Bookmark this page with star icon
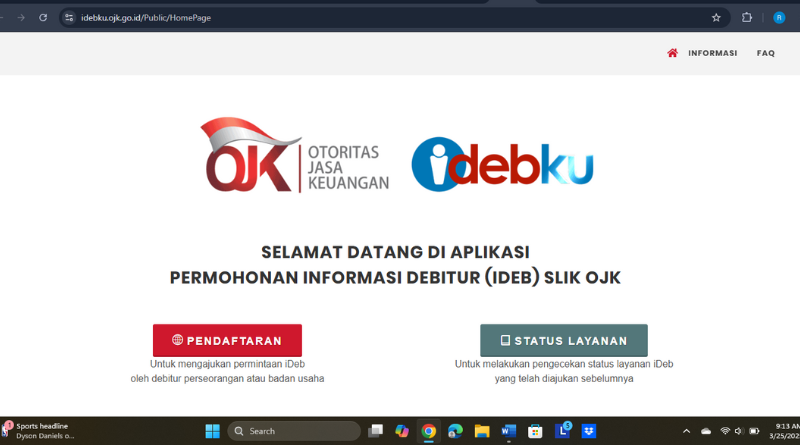This screenshot has width=800, height=445. tap(716, 17)
